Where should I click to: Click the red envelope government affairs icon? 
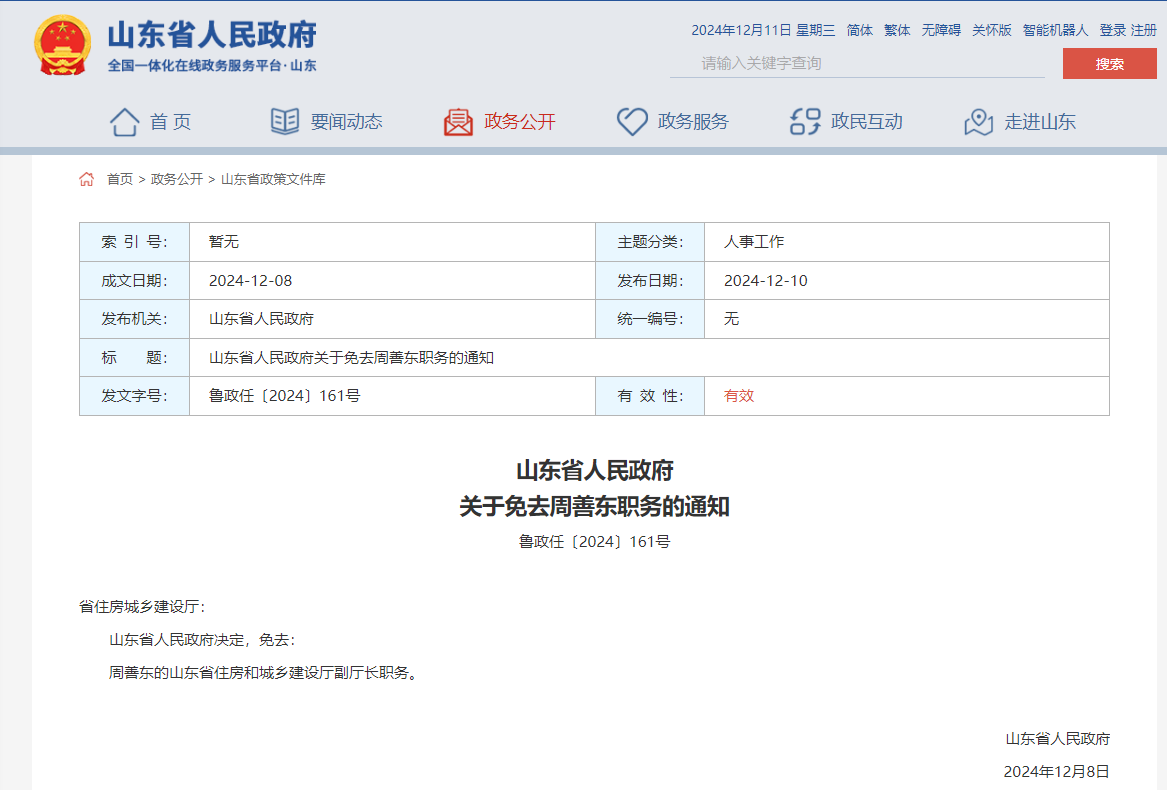(x=458, y=122)
